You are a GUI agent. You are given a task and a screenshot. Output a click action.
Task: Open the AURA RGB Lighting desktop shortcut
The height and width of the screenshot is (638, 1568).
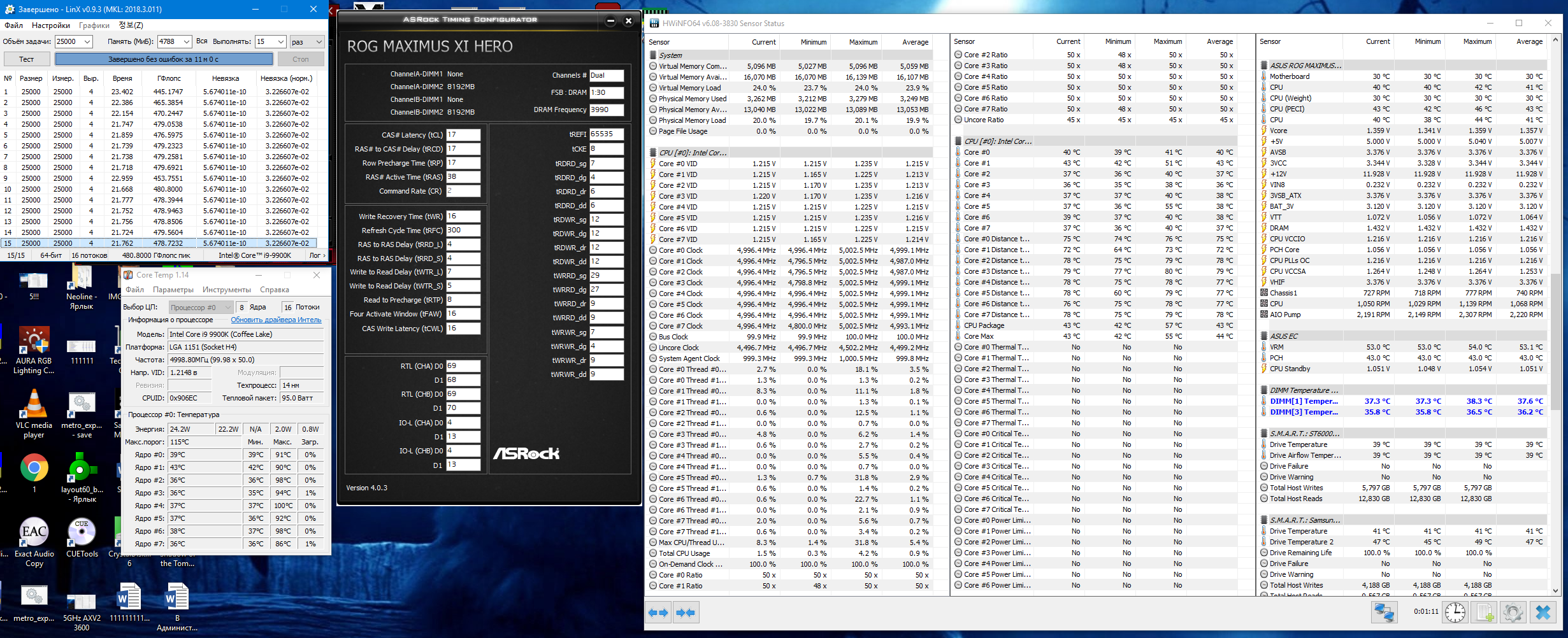point(34,350)
